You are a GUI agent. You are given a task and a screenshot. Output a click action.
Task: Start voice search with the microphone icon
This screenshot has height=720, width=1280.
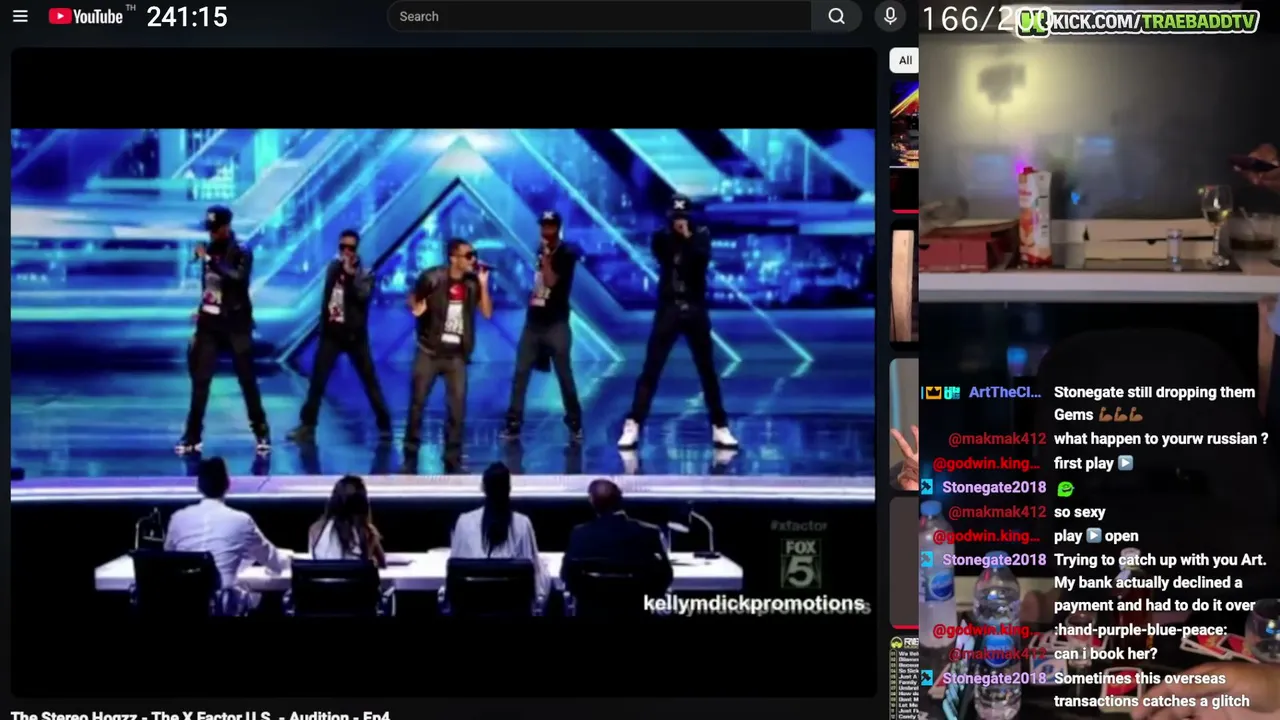(890, 16)
